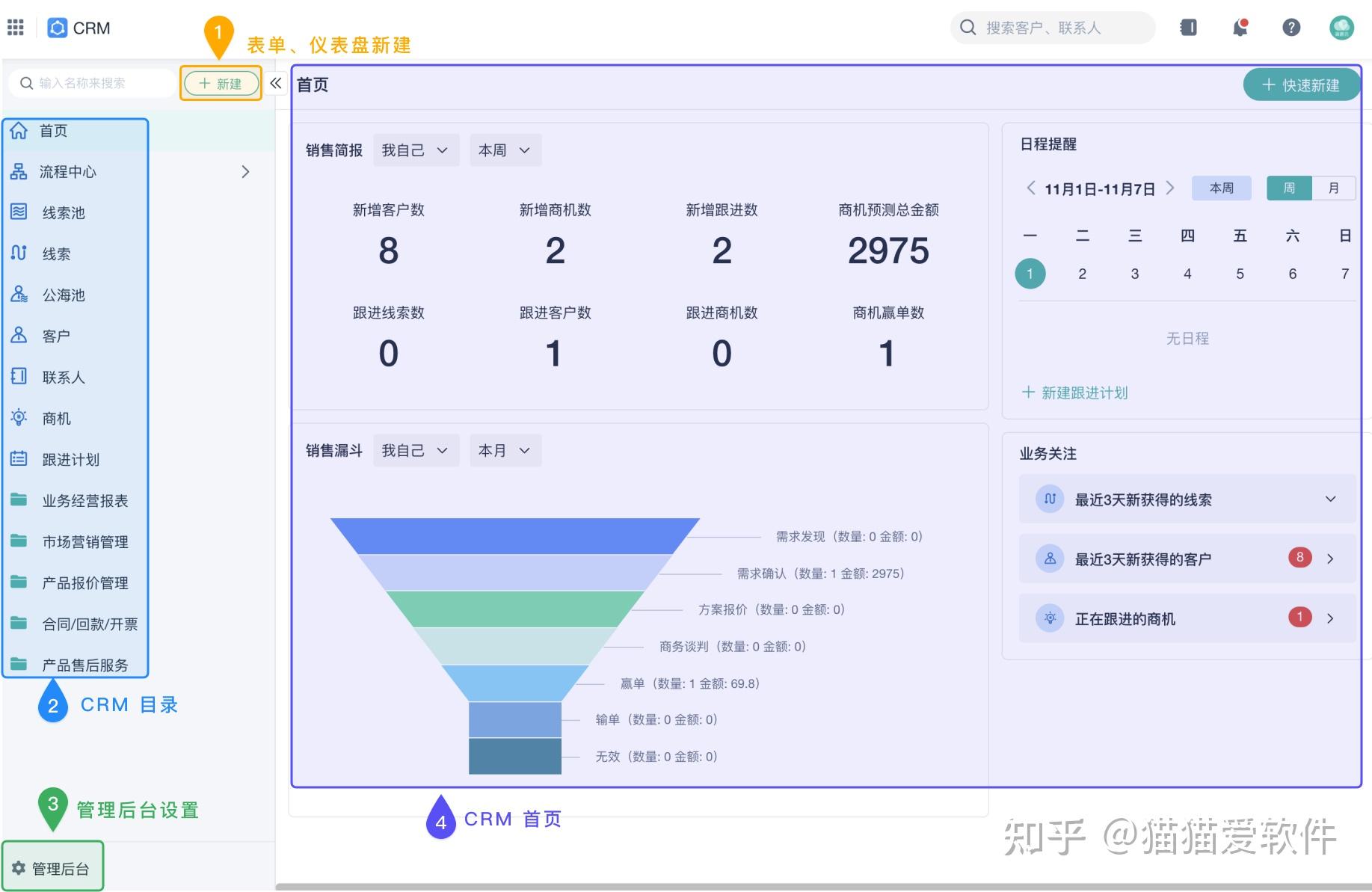Open 正在跟进的商机 arrow
Screen dimensions: 1372x892
click(x=1330, y=618)
